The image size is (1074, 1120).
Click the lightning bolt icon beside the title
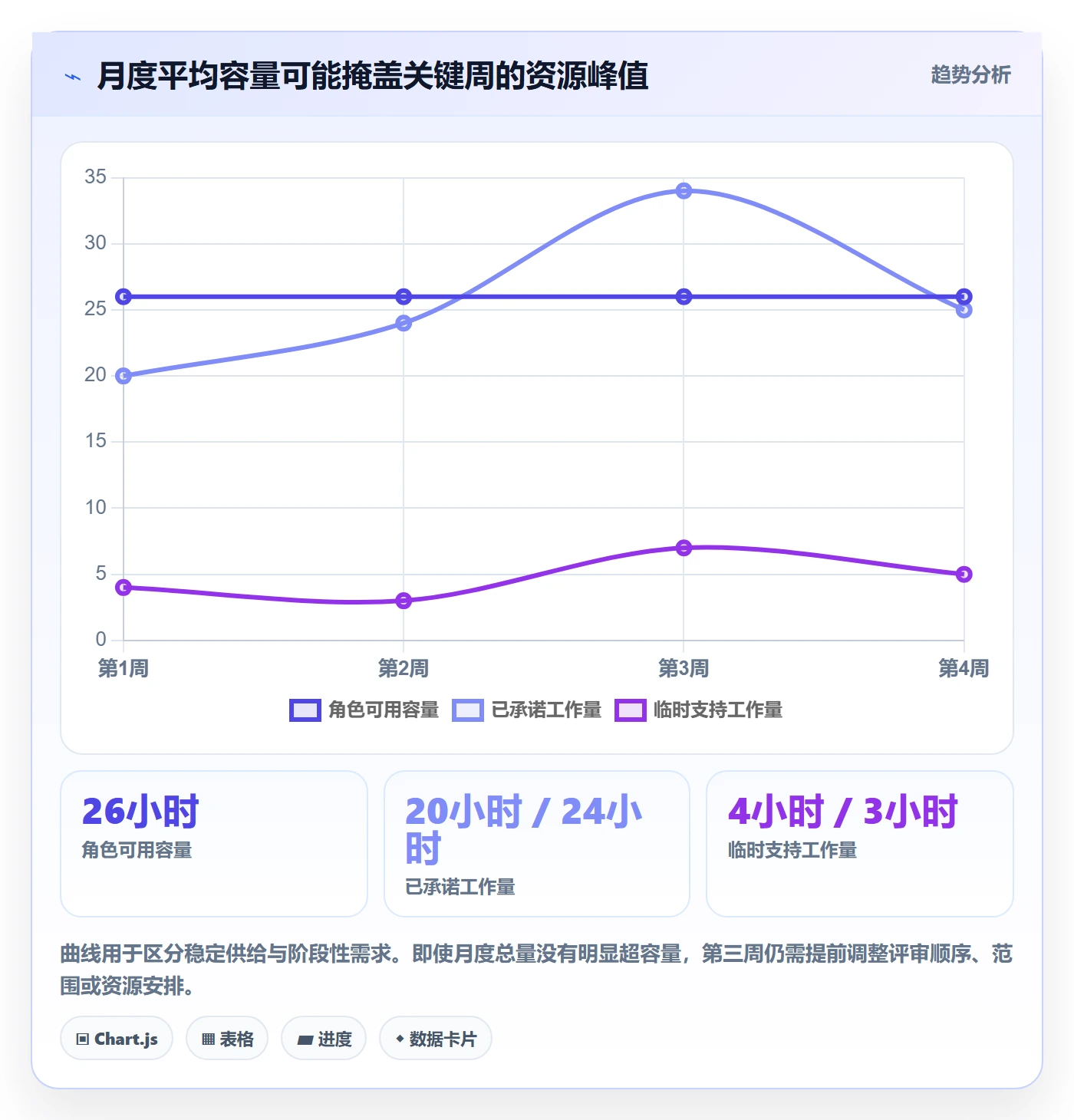(73, 77)
